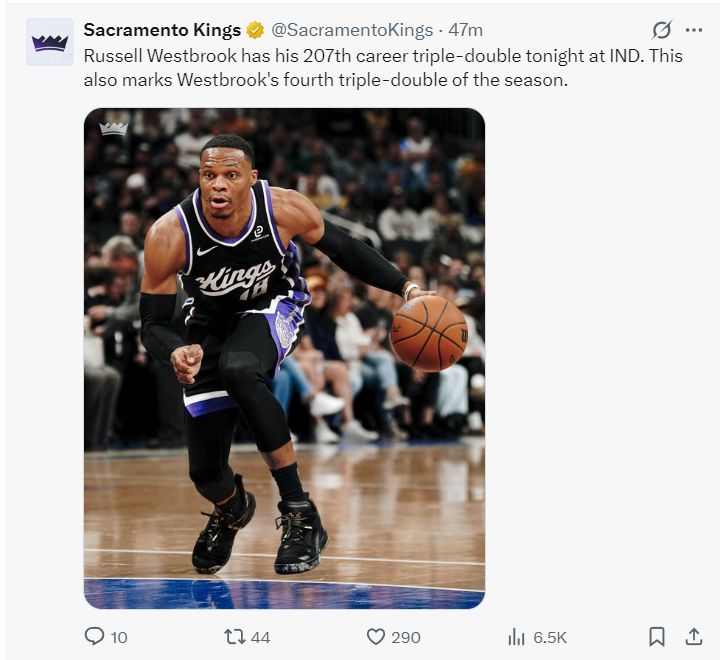The width and height of the screenshot is (720, 660).
Task: Open the Russell Westbrook photo
Action: click(284, 358)
